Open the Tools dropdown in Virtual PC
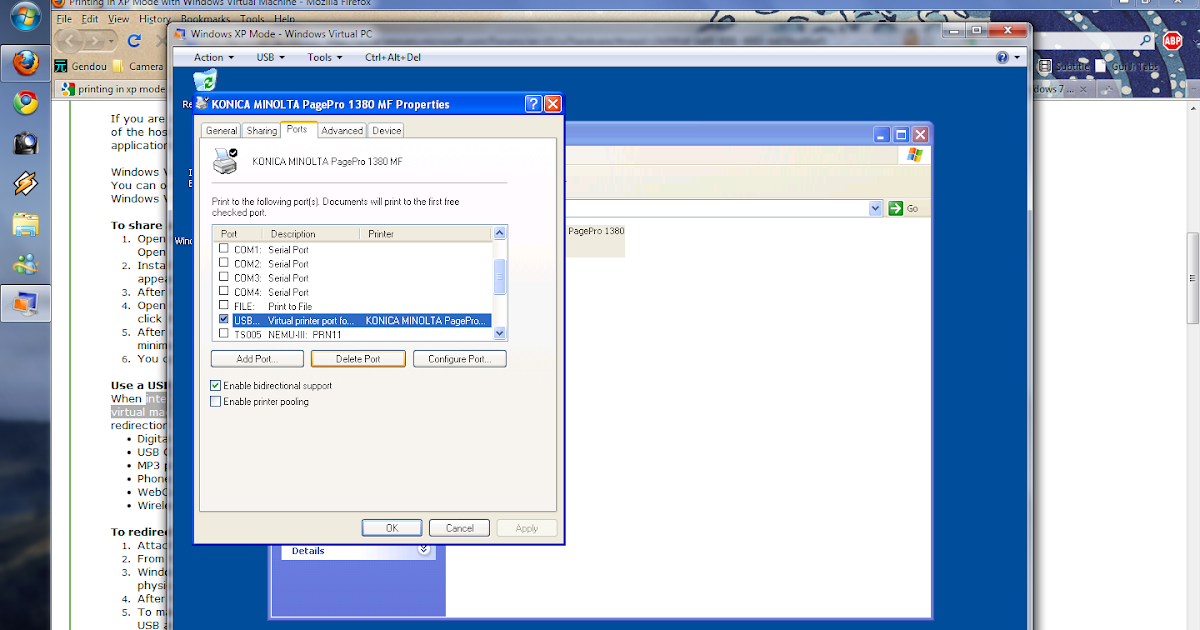The height and width of the screenshot is (630, 1200). coord(325,57)
